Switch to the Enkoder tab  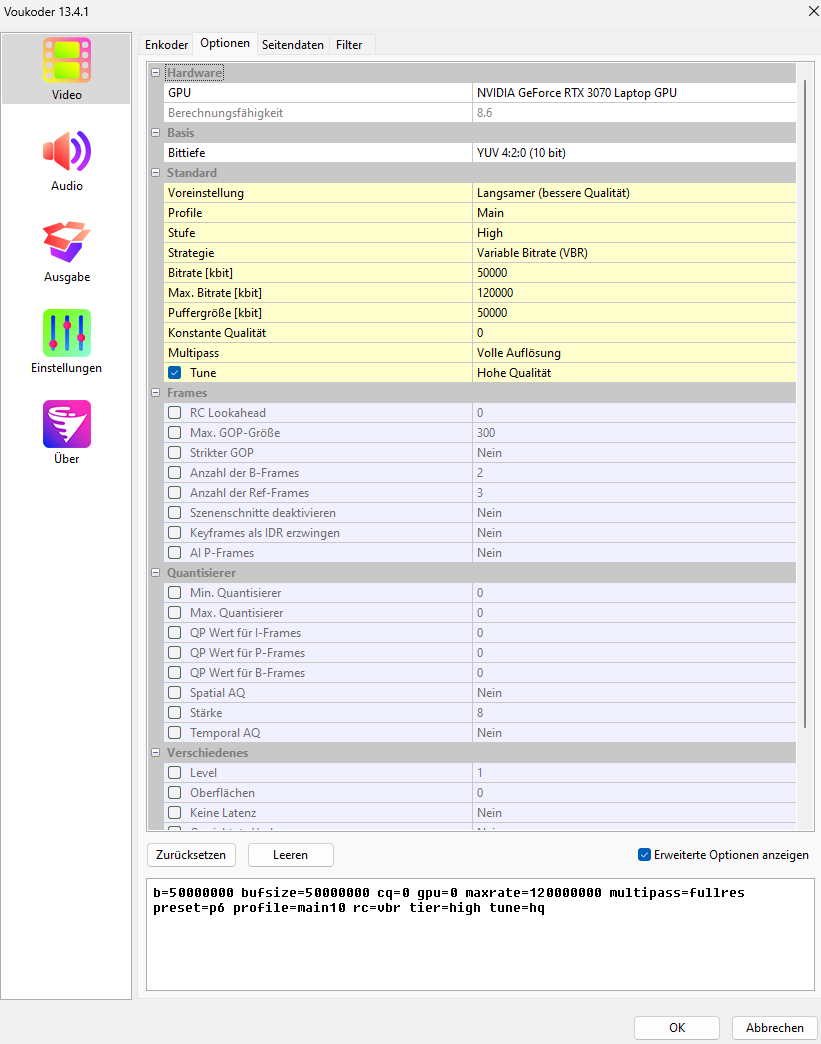(166, 45)
